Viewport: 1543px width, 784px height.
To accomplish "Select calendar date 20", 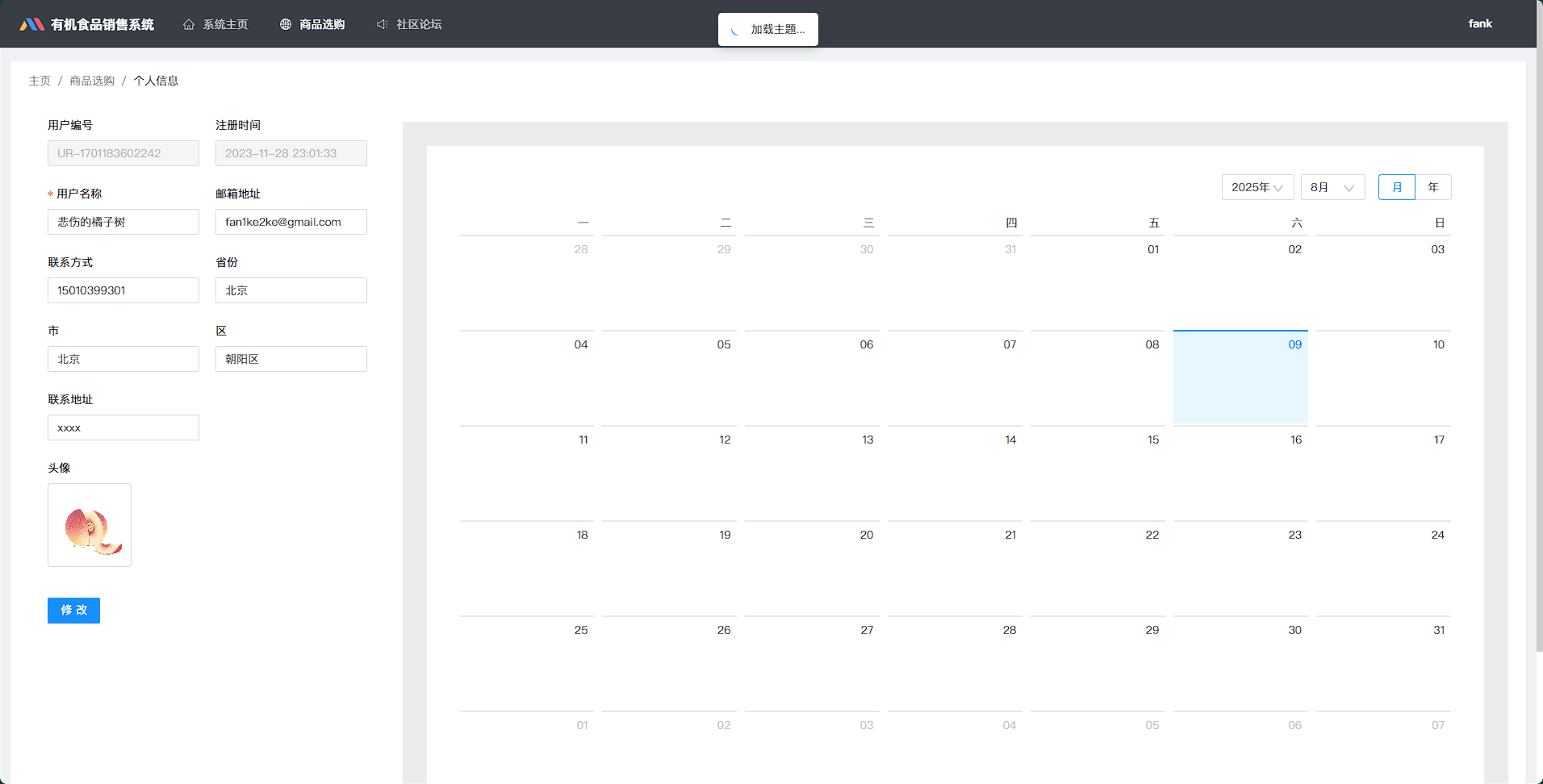I will (x=812, y=568).
